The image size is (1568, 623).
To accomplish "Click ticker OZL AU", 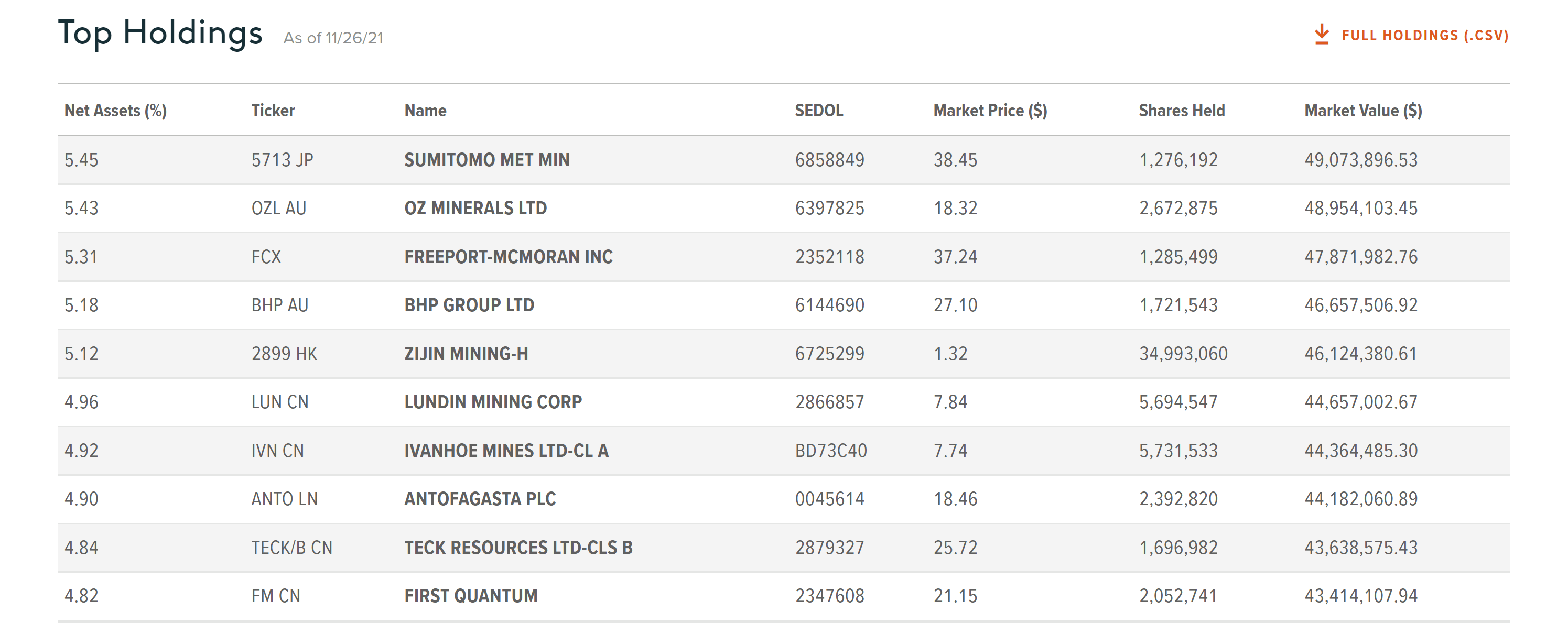I will pos(278,208).
